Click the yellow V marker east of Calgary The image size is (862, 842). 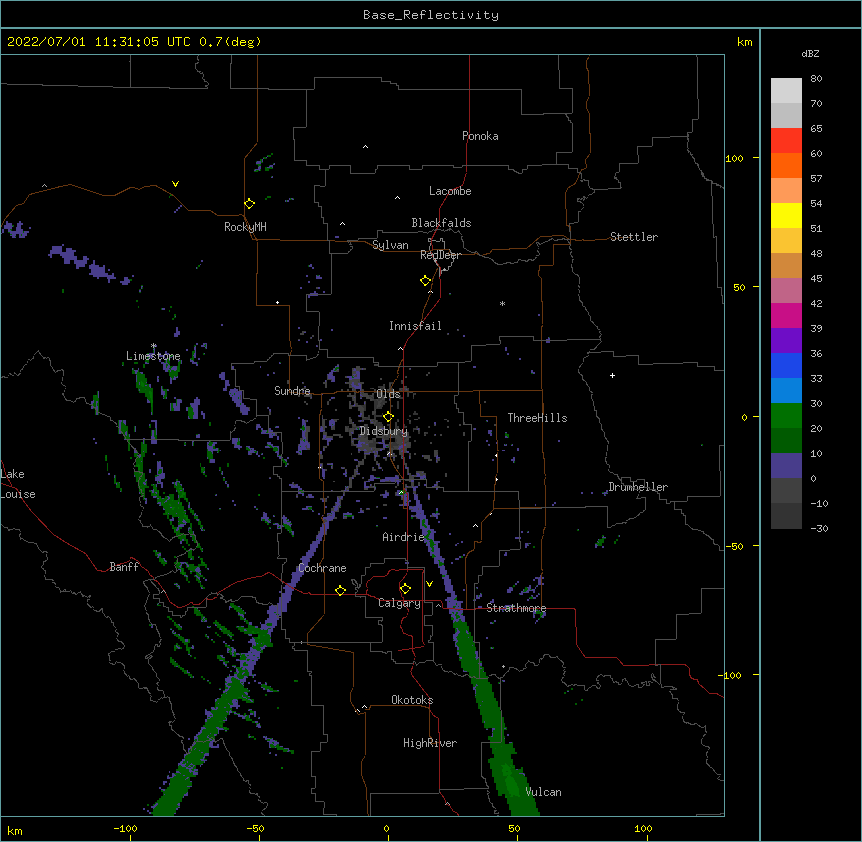point(429,584)
